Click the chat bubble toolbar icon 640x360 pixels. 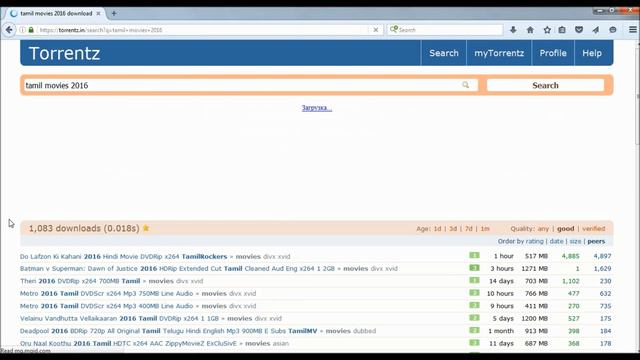[613, 30]
